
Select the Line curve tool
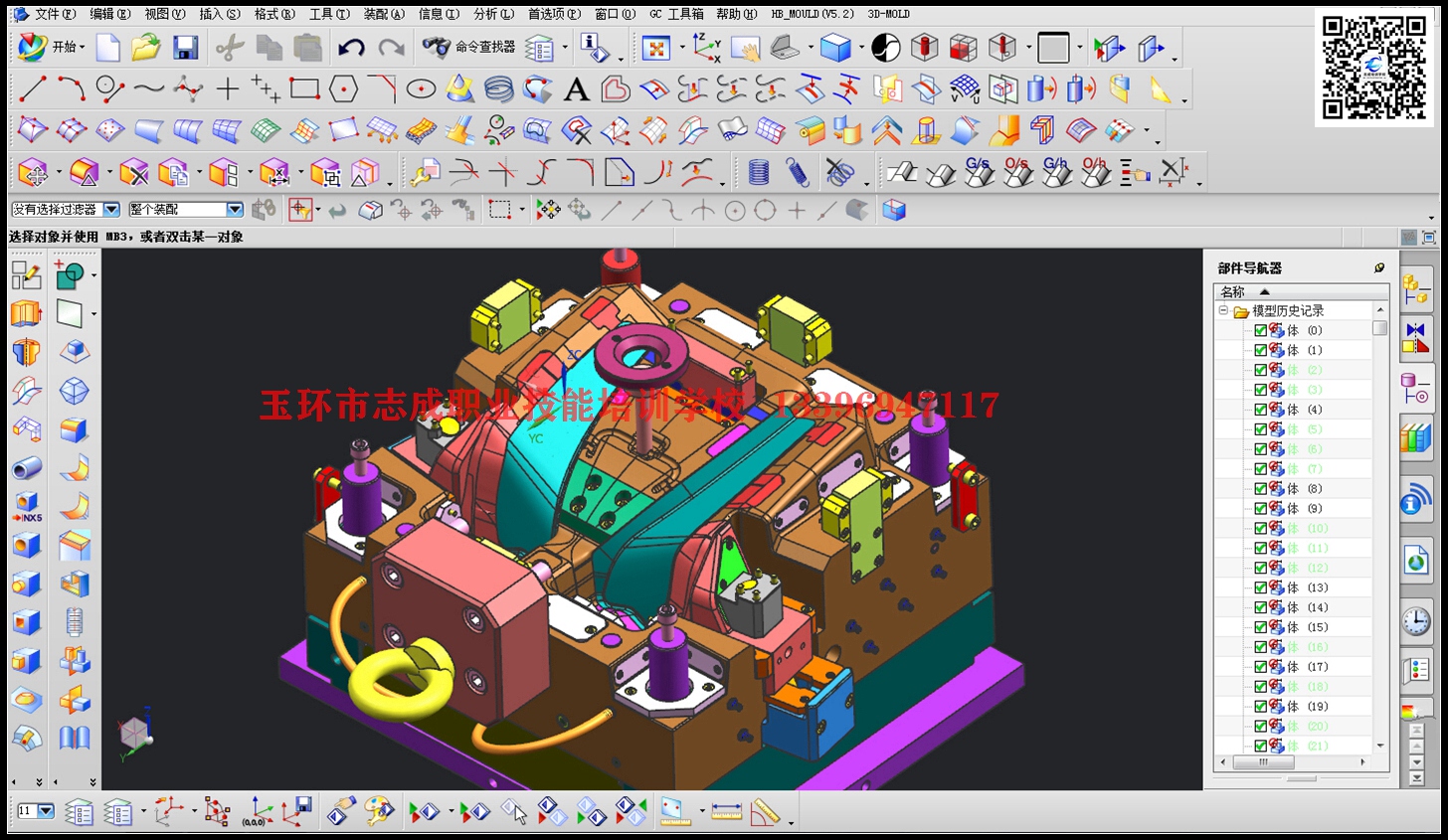coord(33,89)
